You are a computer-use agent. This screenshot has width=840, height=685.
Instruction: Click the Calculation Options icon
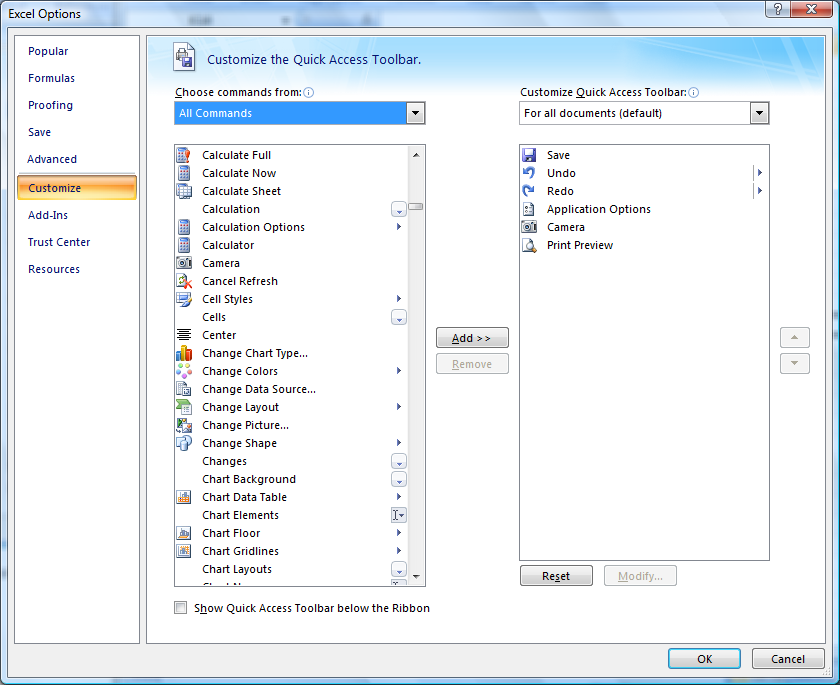[184, 227]
